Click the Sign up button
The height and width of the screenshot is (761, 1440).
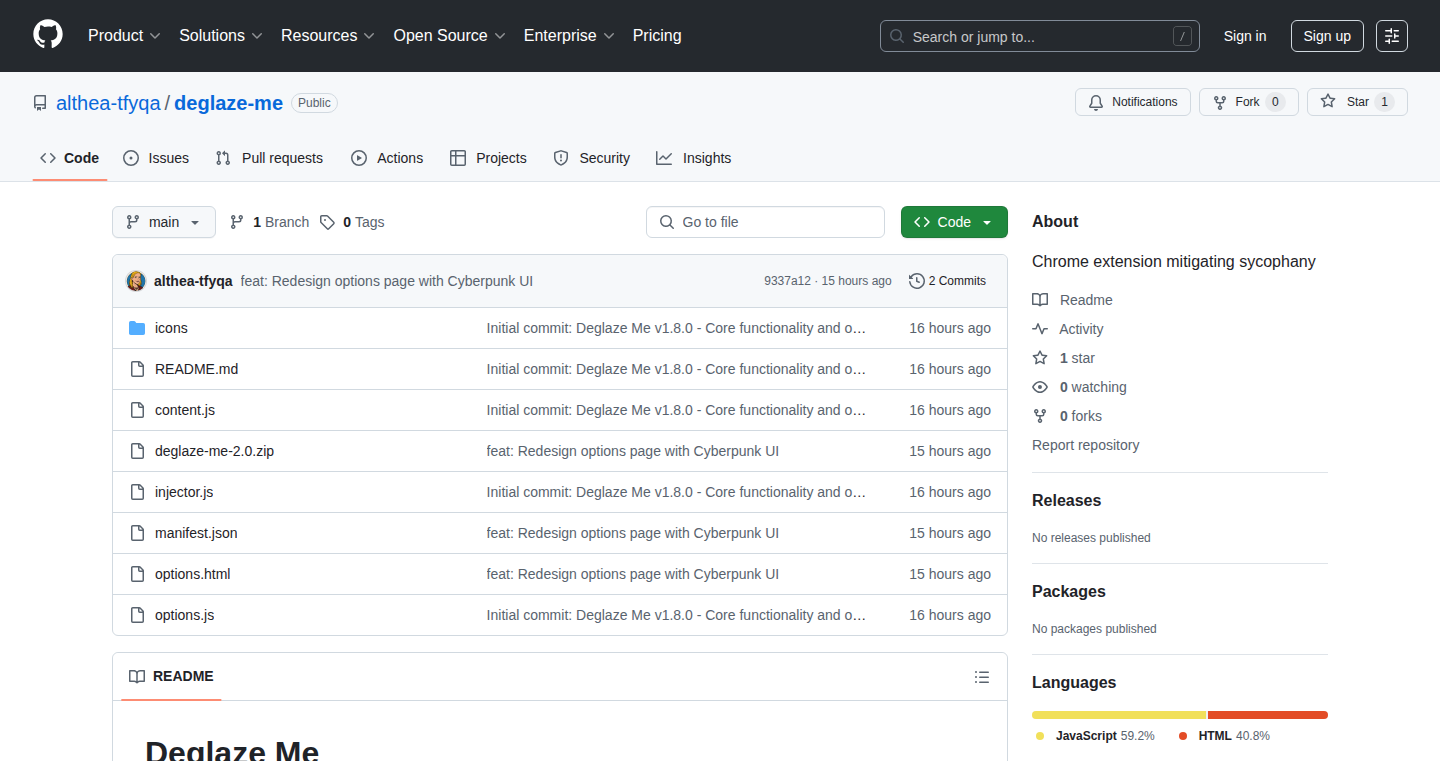pyautogui.click(x=1327, y=36)
